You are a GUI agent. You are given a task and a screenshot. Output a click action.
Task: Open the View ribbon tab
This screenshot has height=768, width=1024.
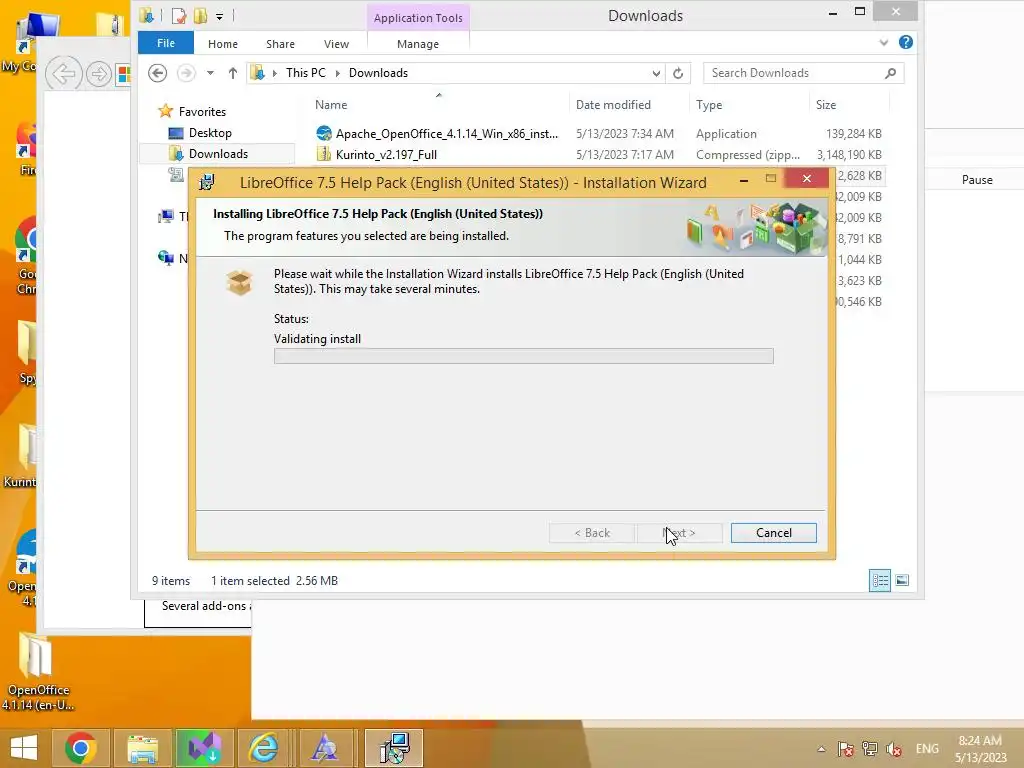(x=336, y=44)
